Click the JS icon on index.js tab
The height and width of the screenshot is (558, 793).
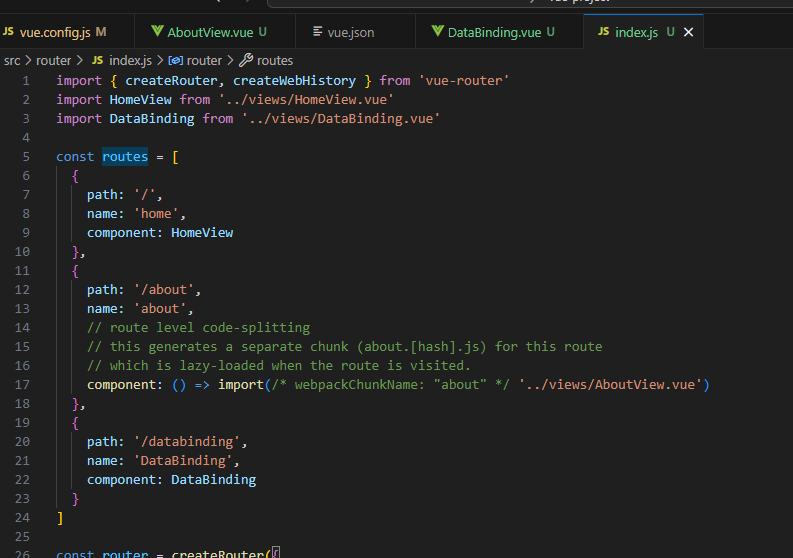[x=604, y=32]
